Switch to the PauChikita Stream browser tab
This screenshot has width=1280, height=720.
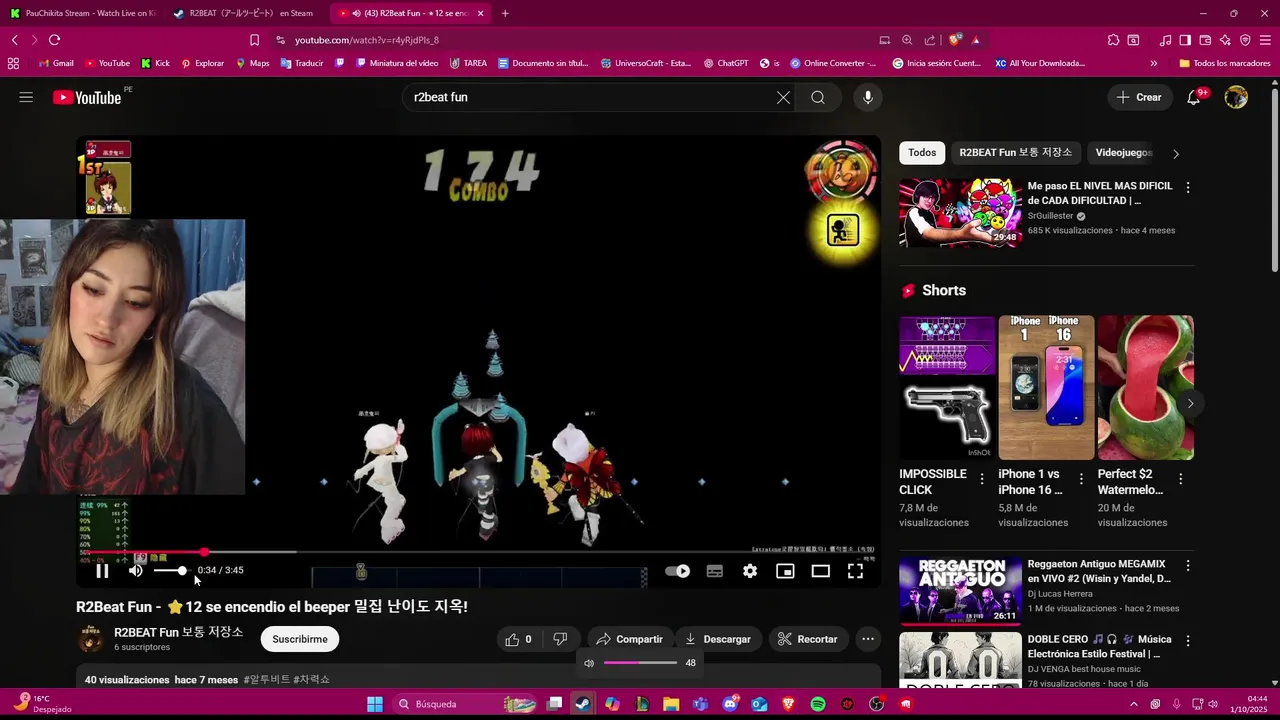pos(81,13)
